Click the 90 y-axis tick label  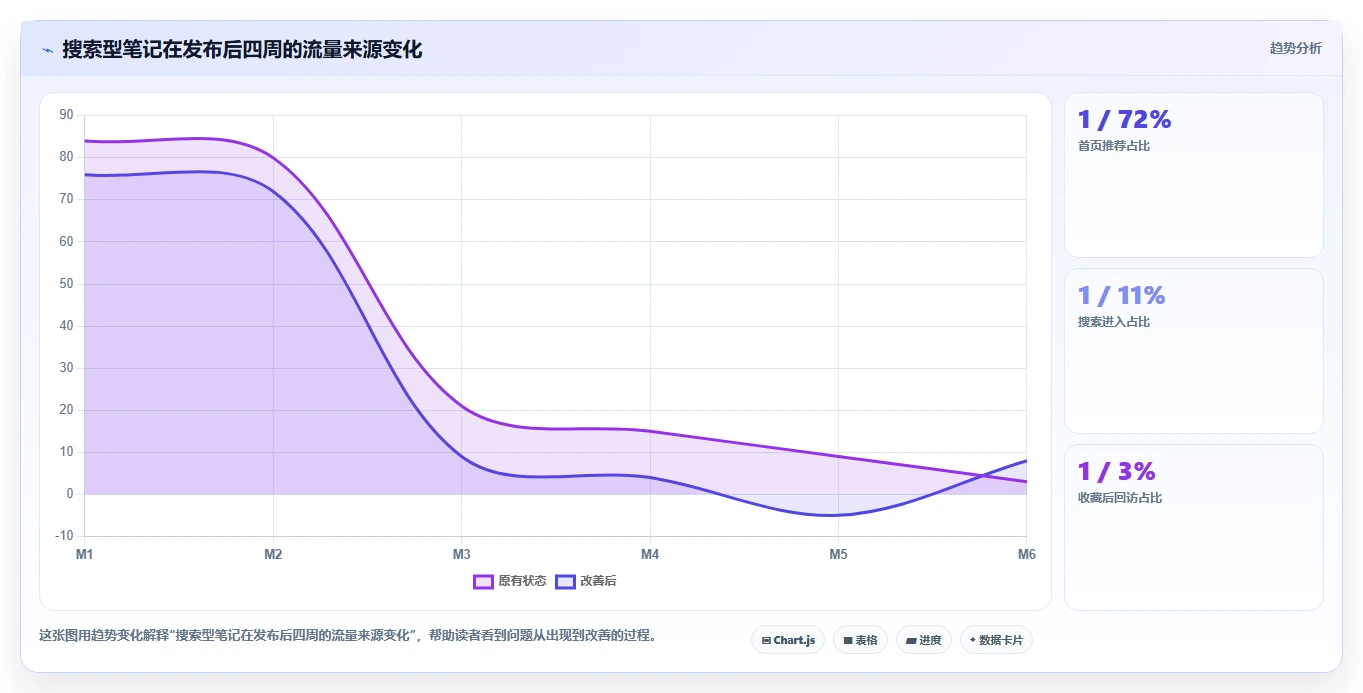coord(67,115)
